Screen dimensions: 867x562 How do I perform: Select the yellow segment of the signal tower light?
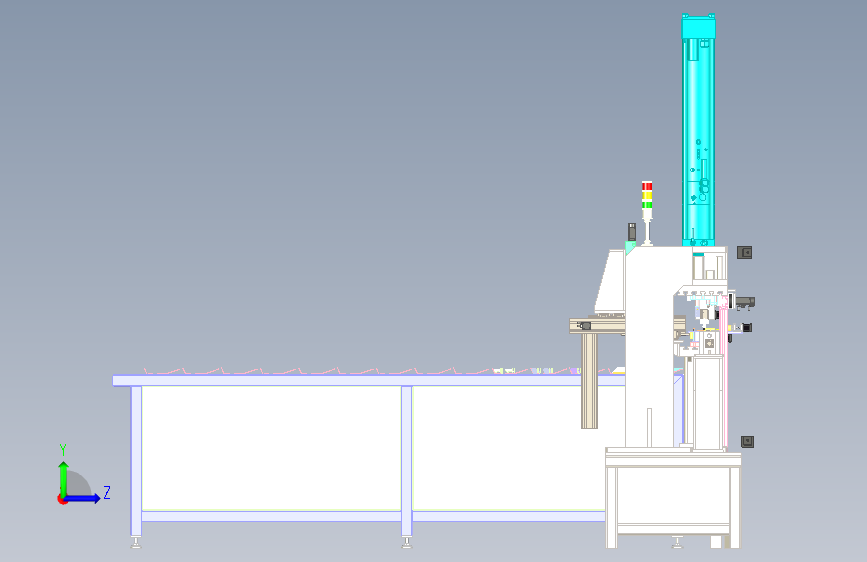tap(647, 195)
